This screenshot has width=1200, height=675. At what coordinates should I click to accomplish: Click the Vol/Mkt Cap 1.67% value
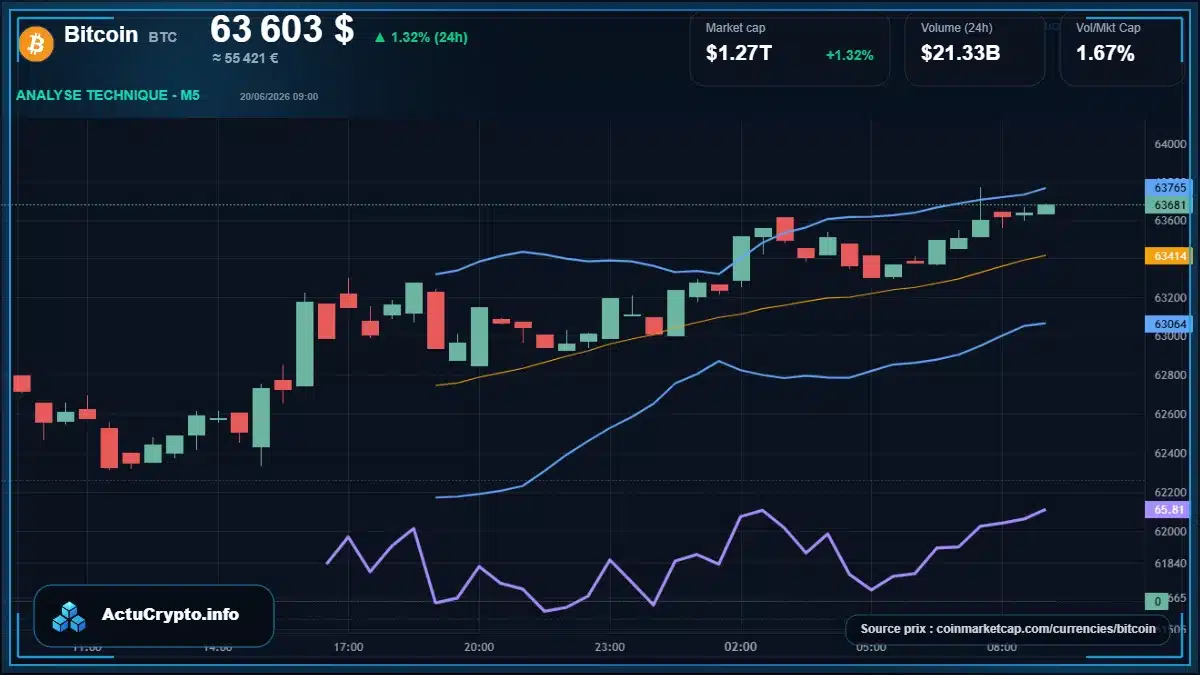tap(1105, 54)
